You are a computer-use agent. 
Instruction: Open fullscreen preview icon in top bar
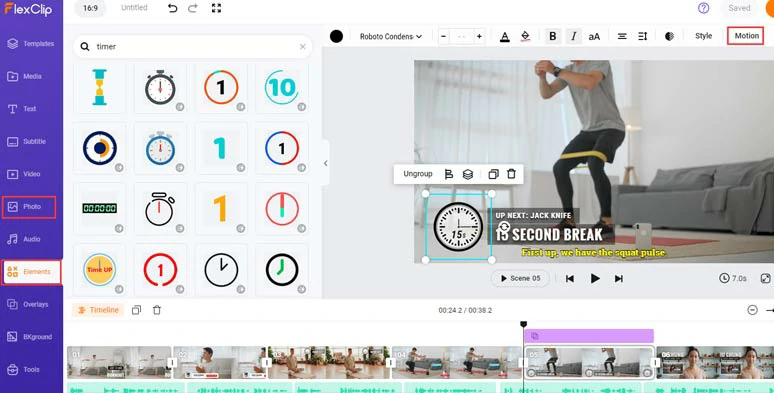[216, 8]
